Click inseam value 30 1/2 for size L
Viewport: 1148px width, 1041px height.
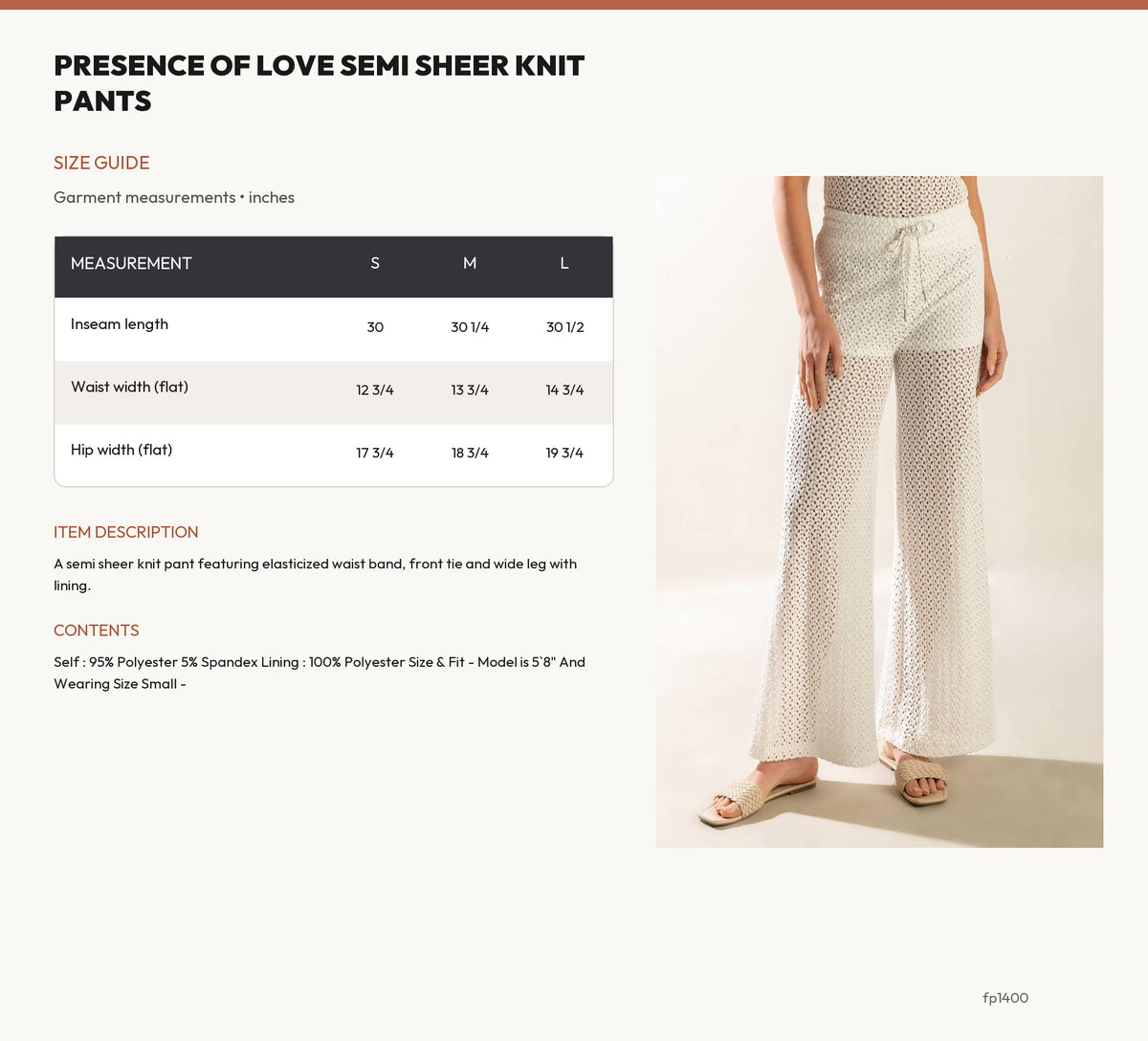[x=564, y=327]
